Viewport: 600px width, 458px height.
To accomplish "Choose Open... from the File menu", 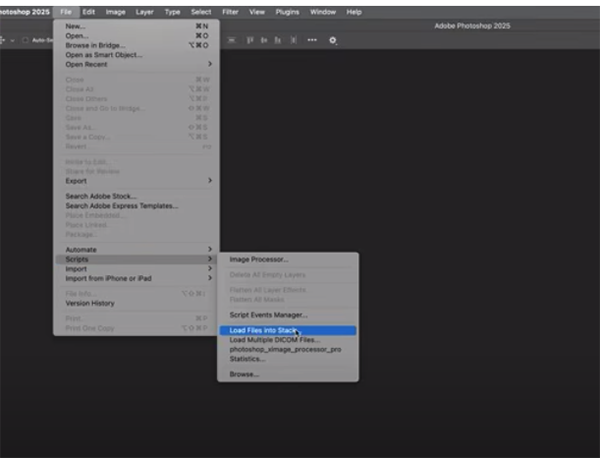I will coord(136,36).
